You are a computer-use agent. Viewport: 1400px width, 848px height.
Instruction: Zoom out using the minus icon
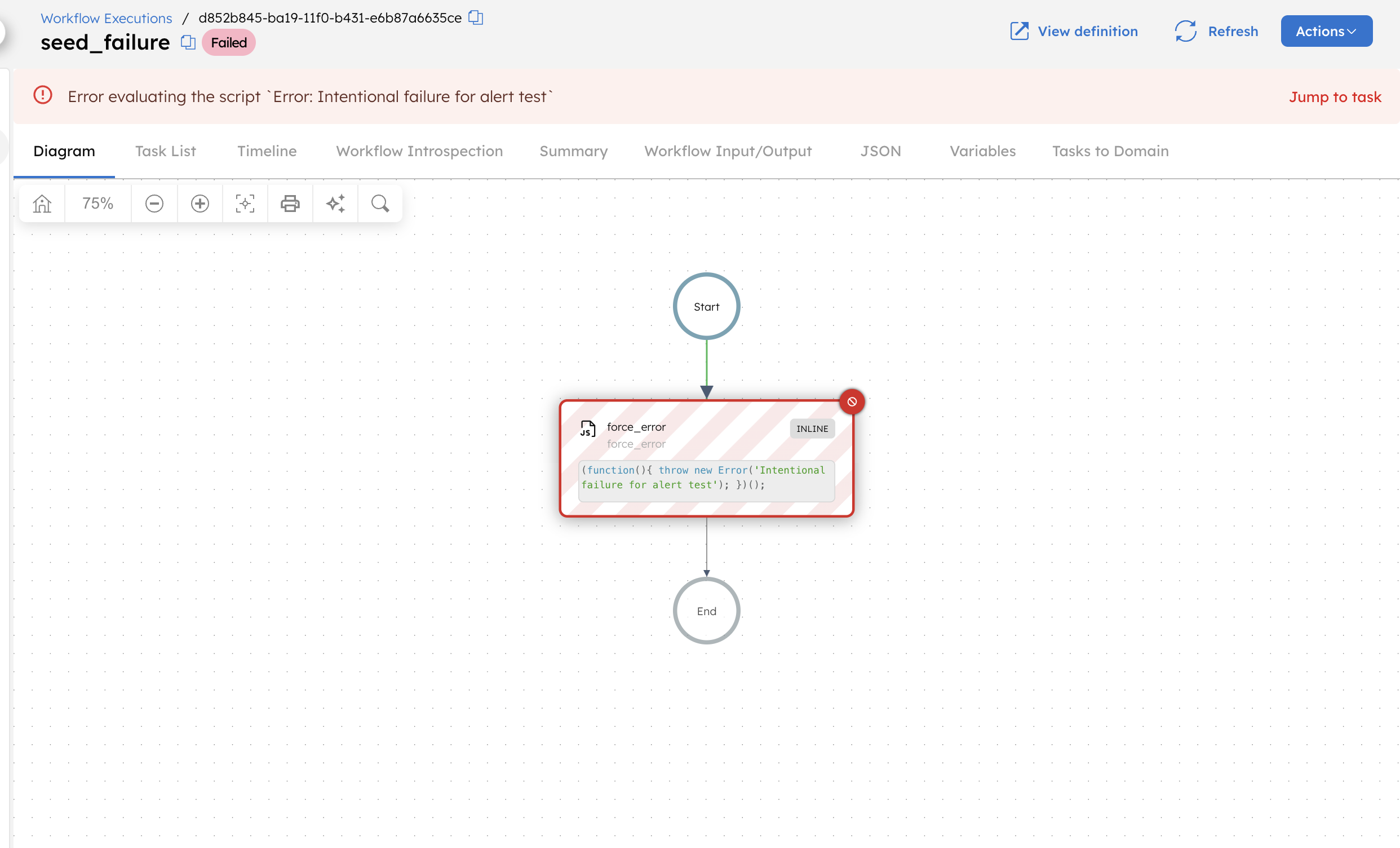[x=154, y=203]
